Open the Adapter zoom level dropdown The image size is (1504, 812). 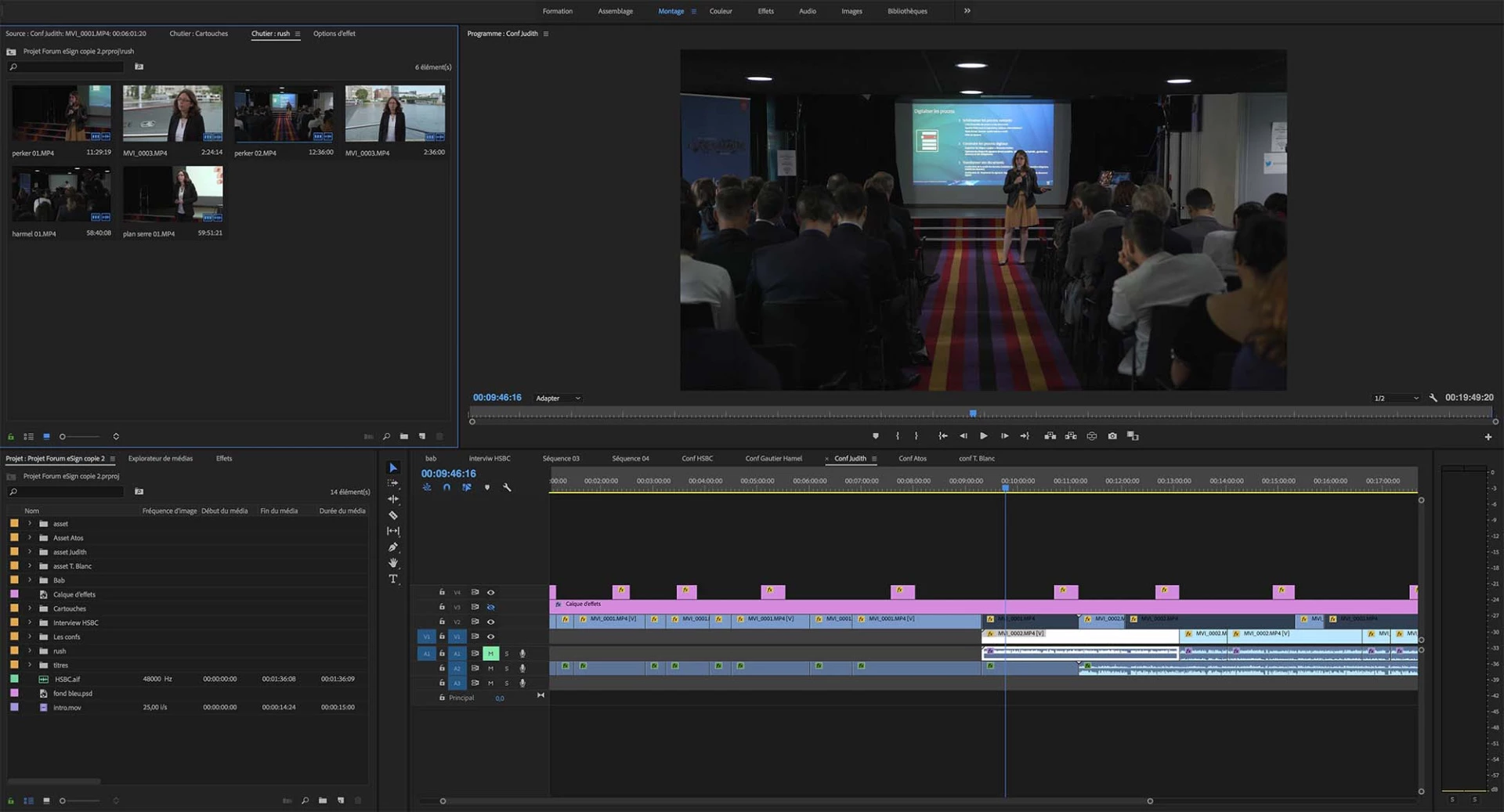558,399
